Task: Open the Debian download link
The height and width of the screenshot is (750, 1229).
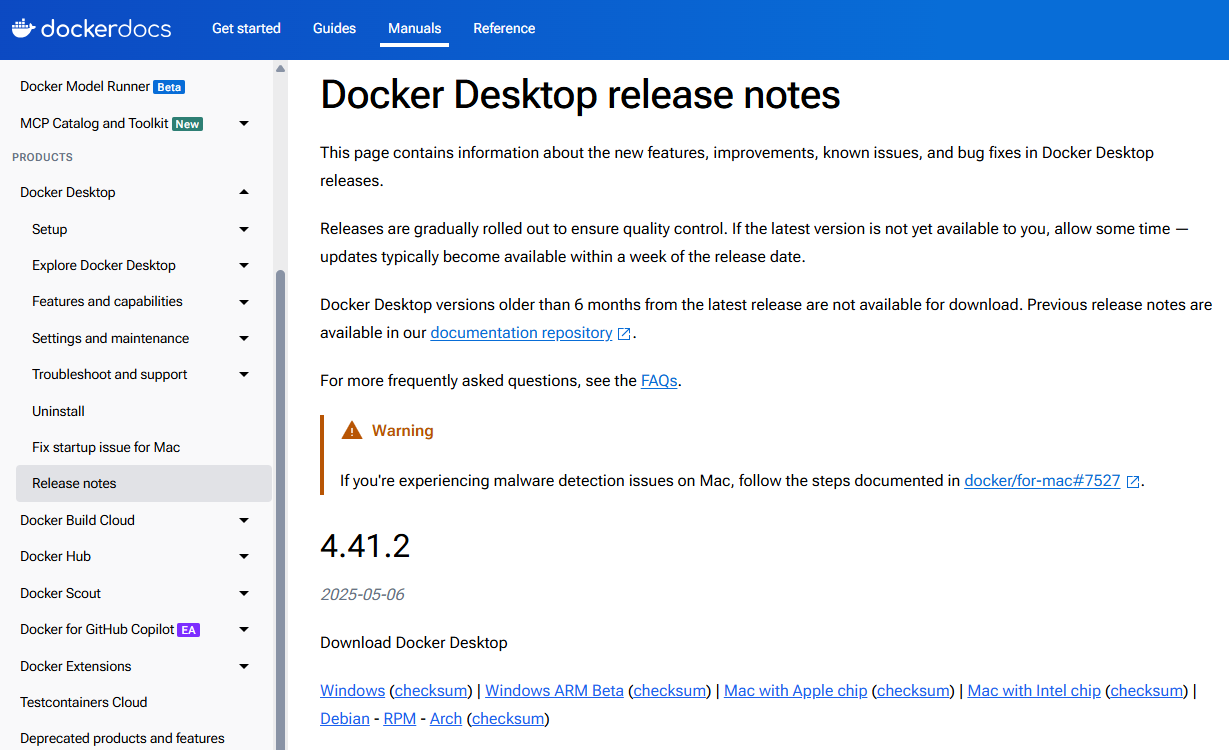Action: tap(344, 718)
